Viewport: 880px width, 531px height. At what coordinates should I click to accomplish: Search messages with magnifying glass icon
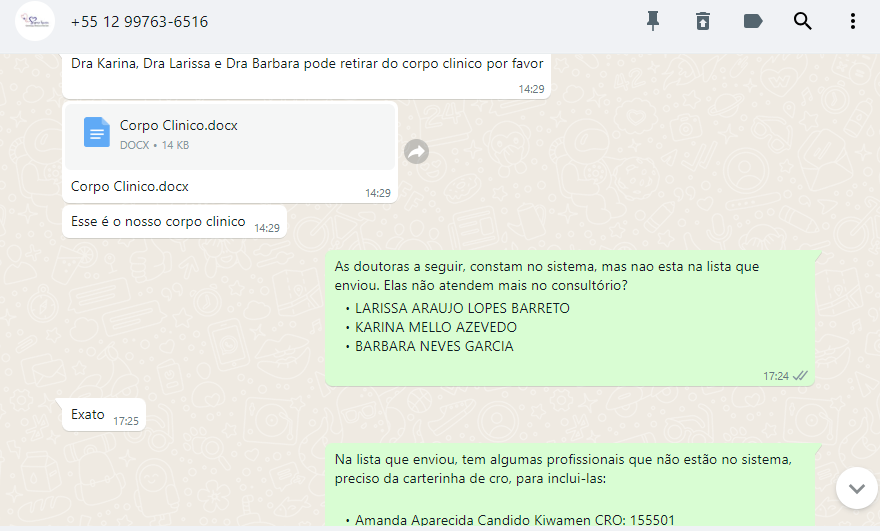[803, 21]
